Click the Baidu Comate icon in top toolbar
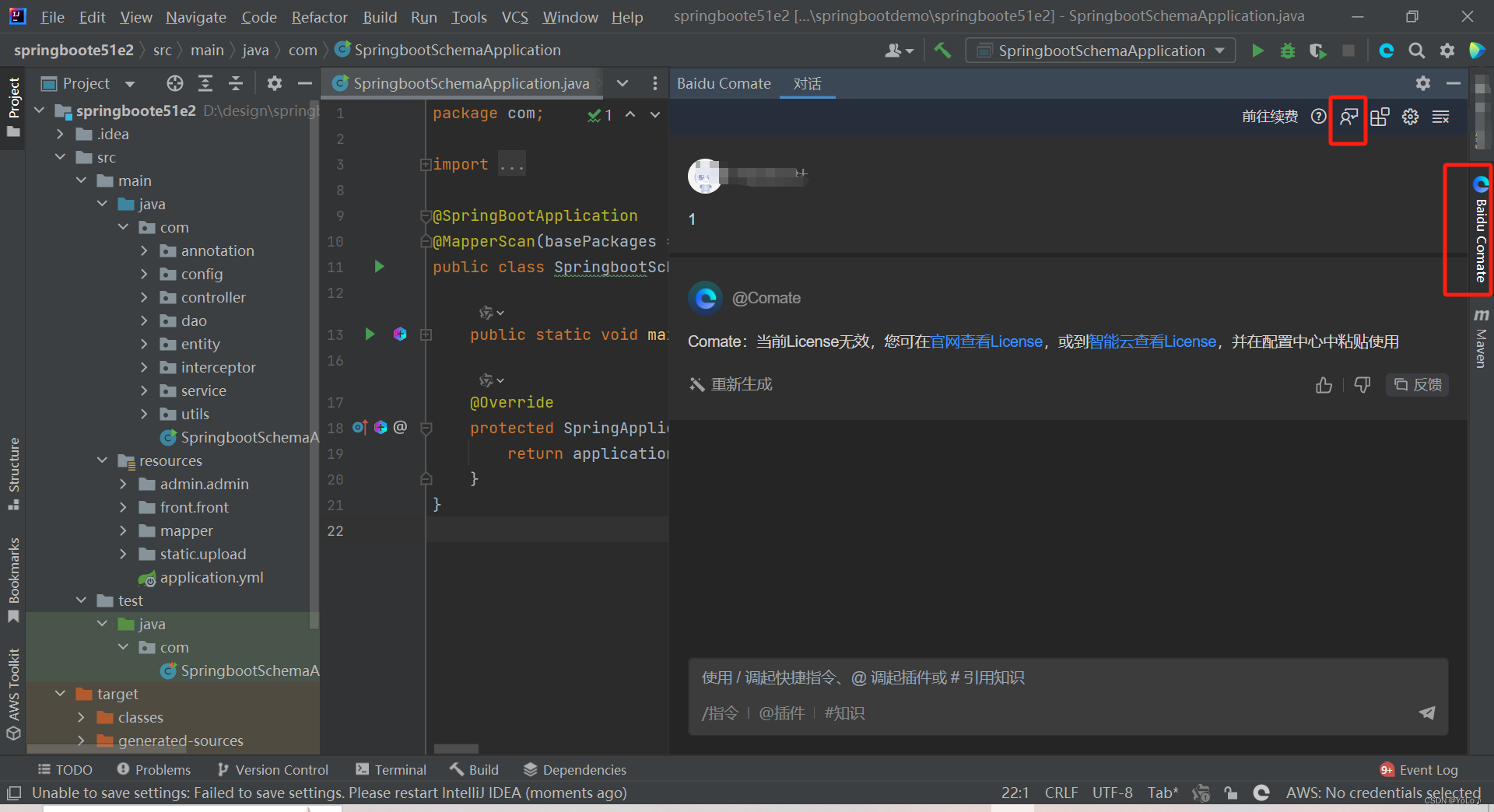 [1387, 51]
